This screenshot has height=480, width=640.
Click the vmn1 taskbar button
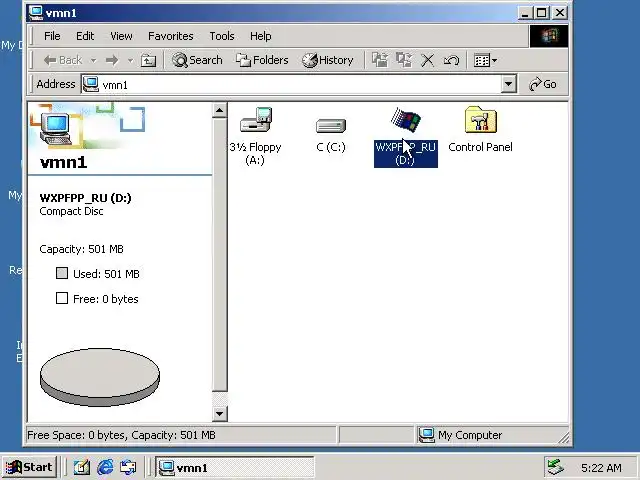pos(235,467)
